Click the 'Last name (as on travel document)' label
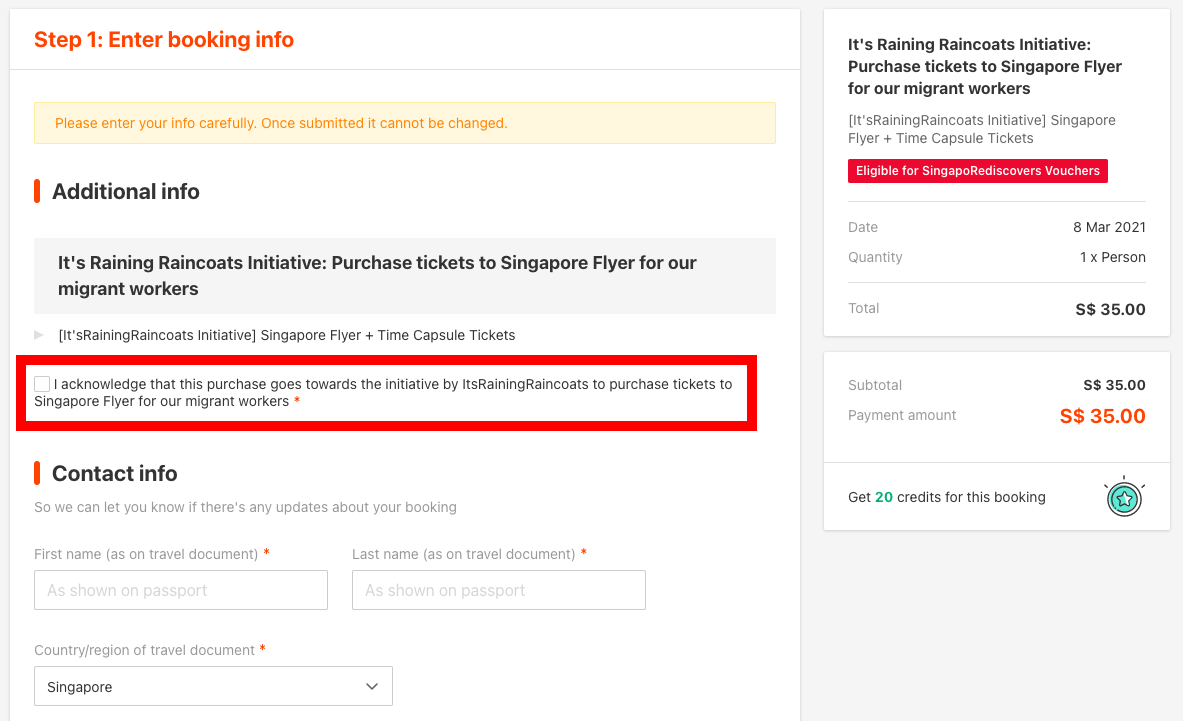Screen dimensions: 1183x721 463,554
